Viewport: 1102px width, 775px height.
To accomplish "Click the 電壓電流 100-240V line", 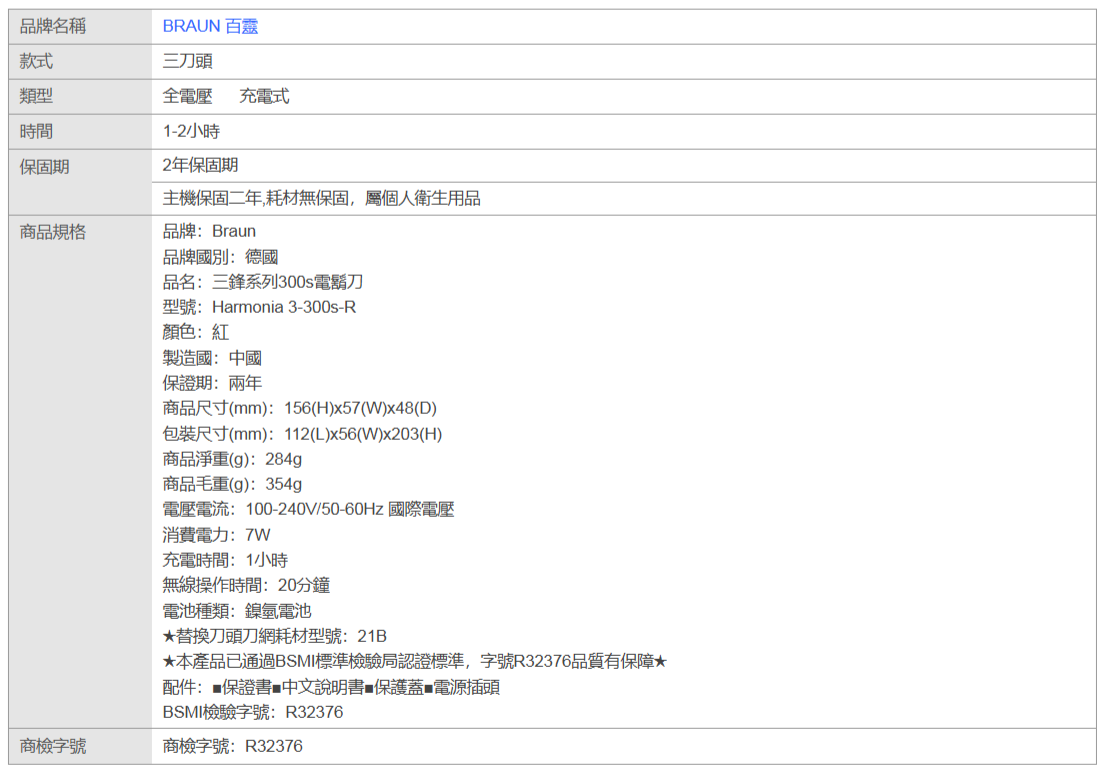I will (309, 509).
